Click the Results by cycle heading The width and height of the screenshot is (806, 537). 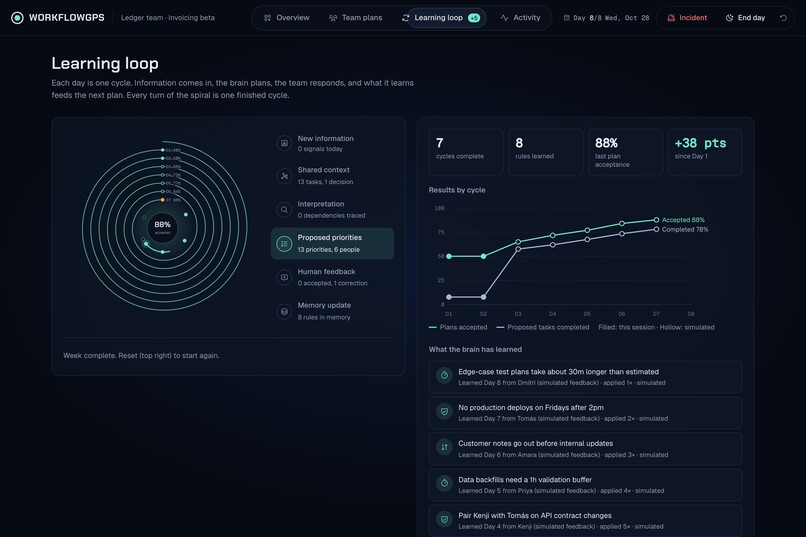tap(457, 190)
